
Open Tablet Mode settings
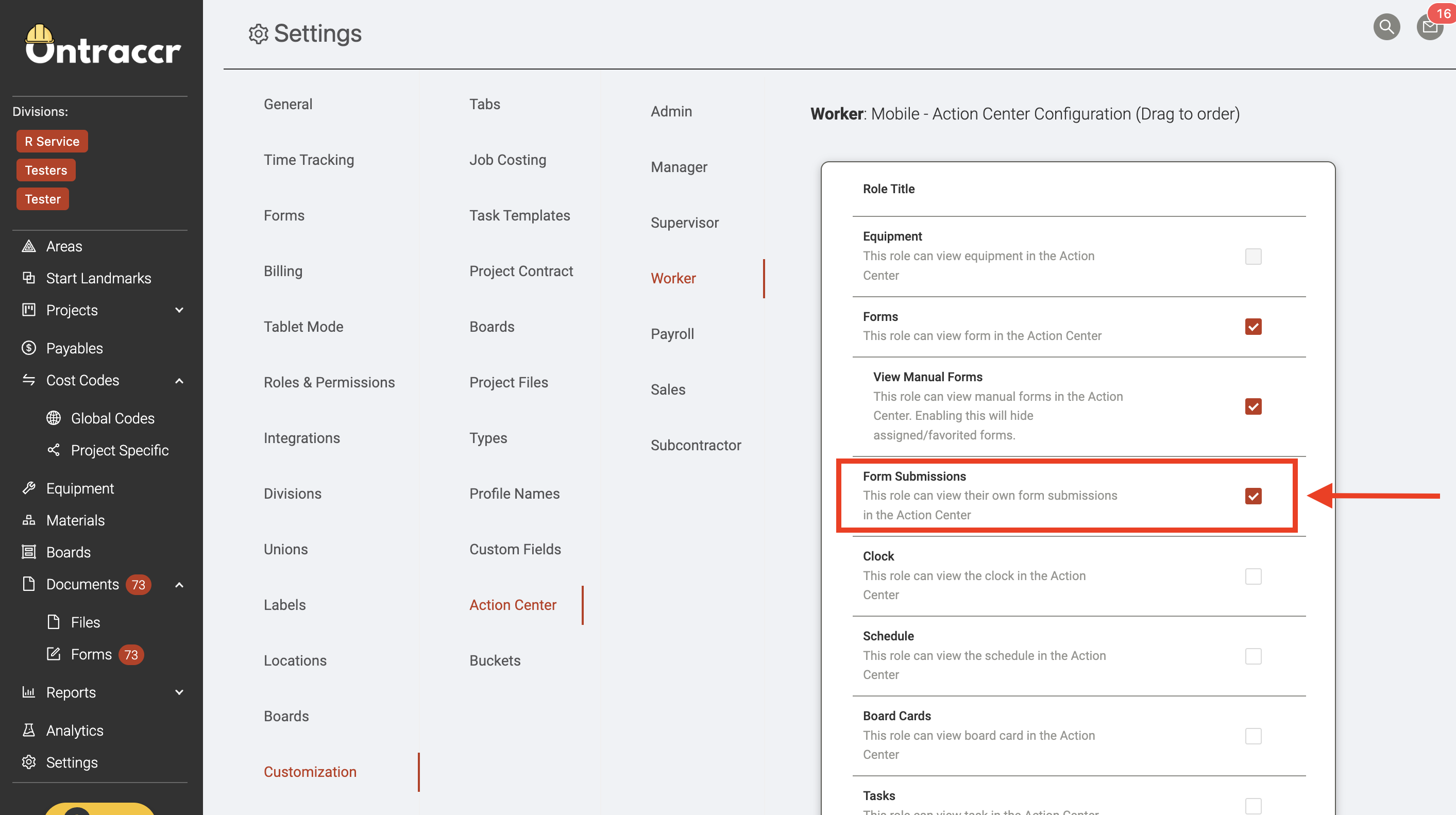click(303, 327)
